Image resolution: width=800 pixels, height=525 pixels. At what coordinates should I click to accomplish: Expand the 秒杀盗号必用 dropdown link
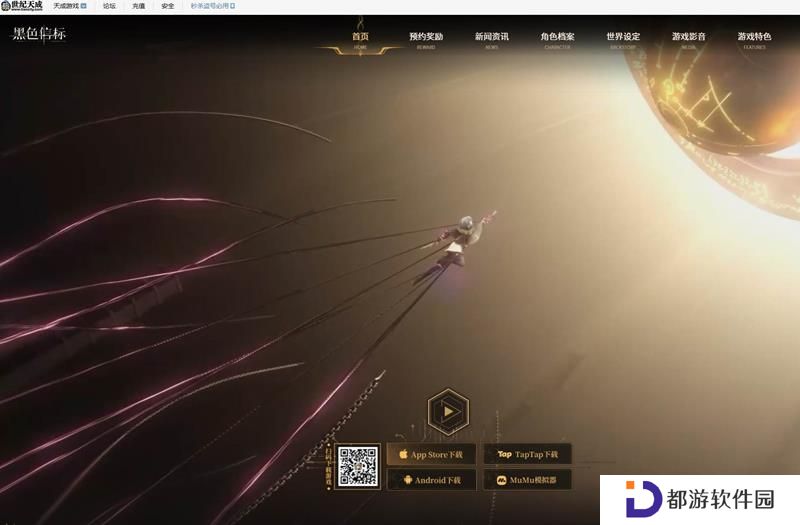pyautogui.click(x=213, y=6)
